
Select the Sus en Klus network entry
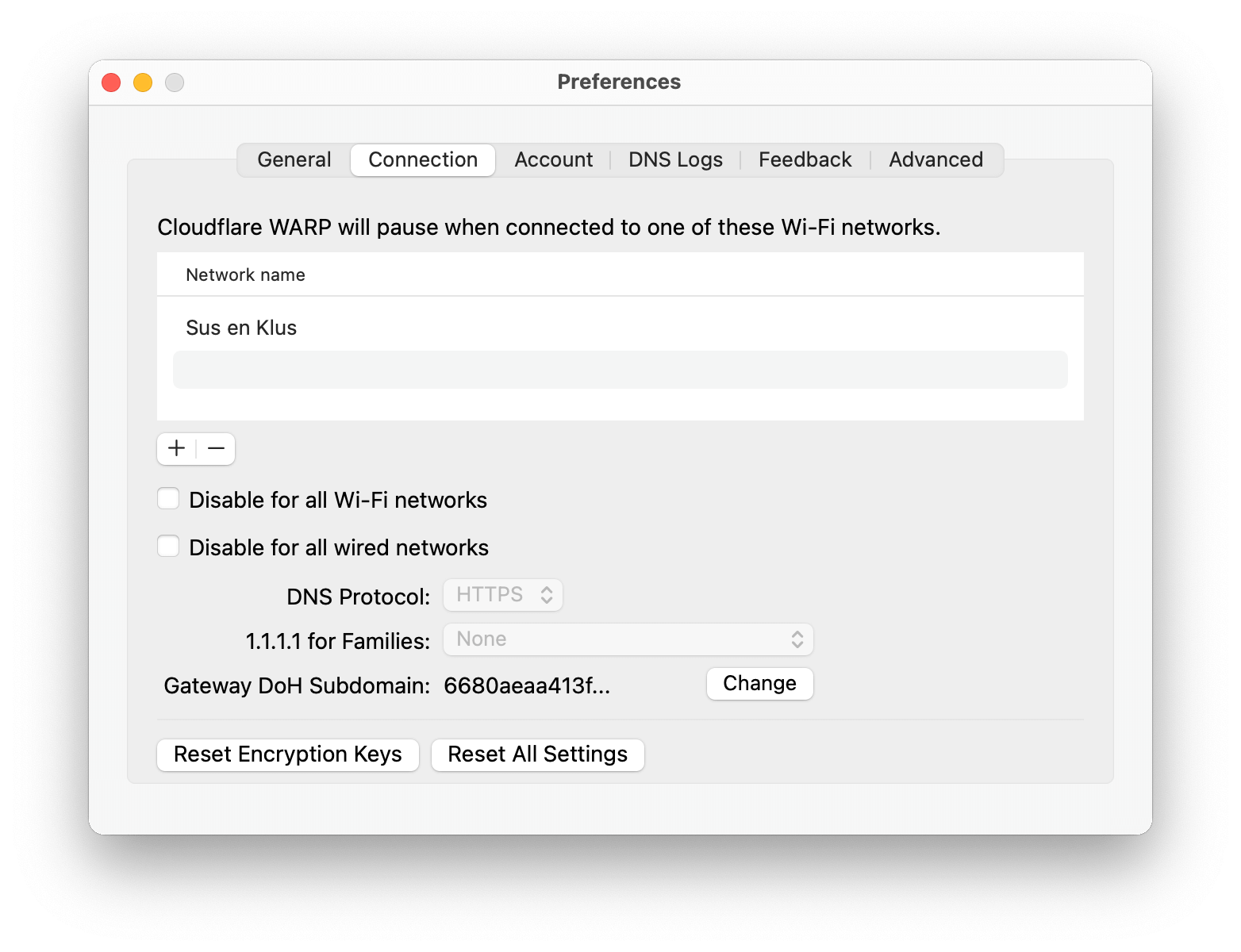tap(241, 327)
